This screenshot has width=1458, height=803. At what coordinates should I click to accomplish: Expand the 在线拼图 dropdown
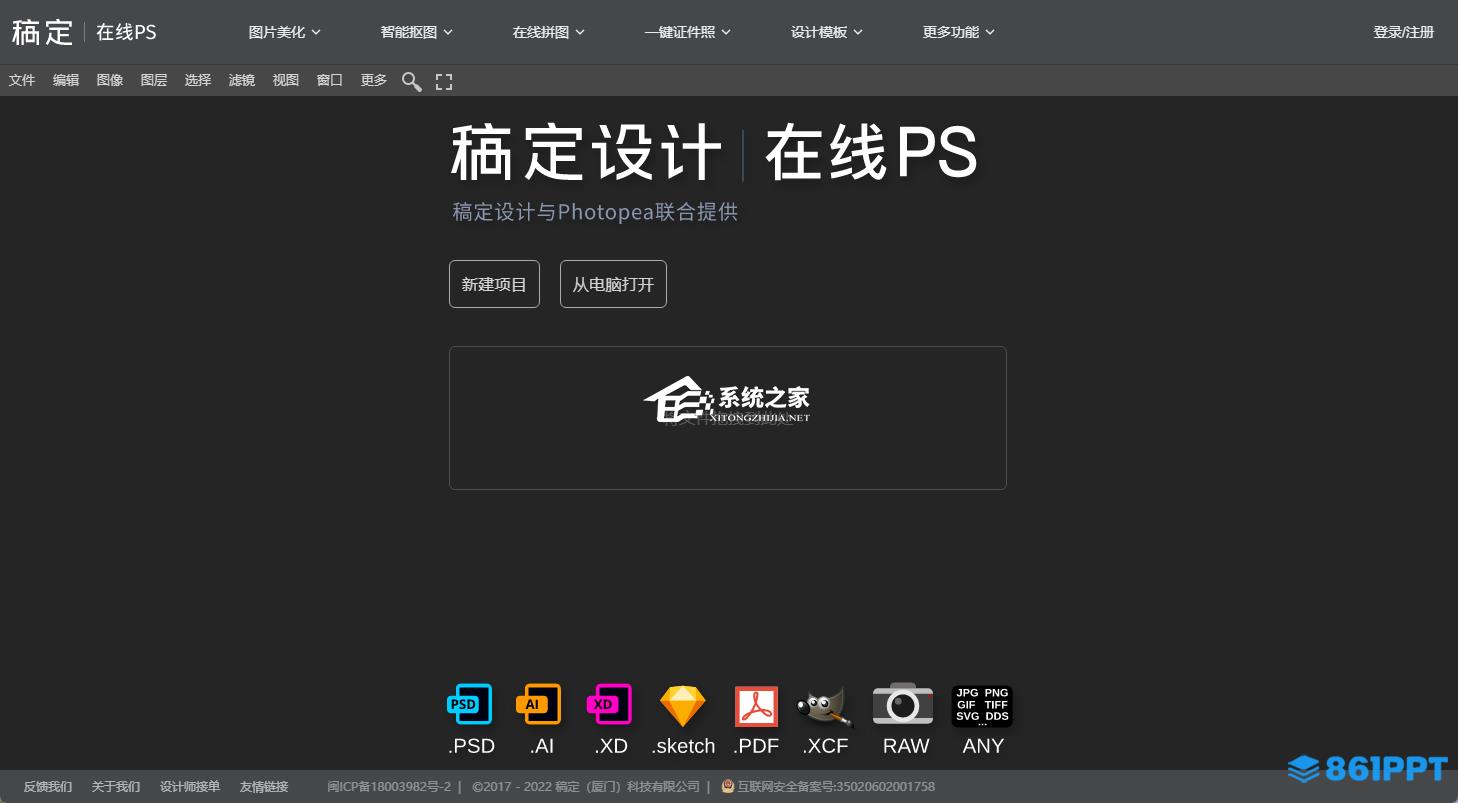pyautogui.click(x=549, y=32)
